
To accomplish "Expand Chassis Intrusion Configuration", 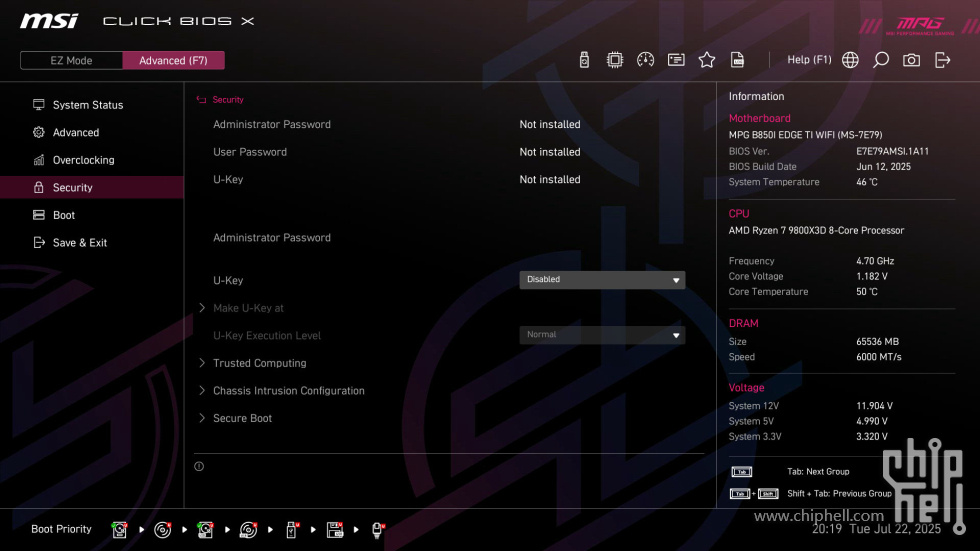I will tap(288, 390).
